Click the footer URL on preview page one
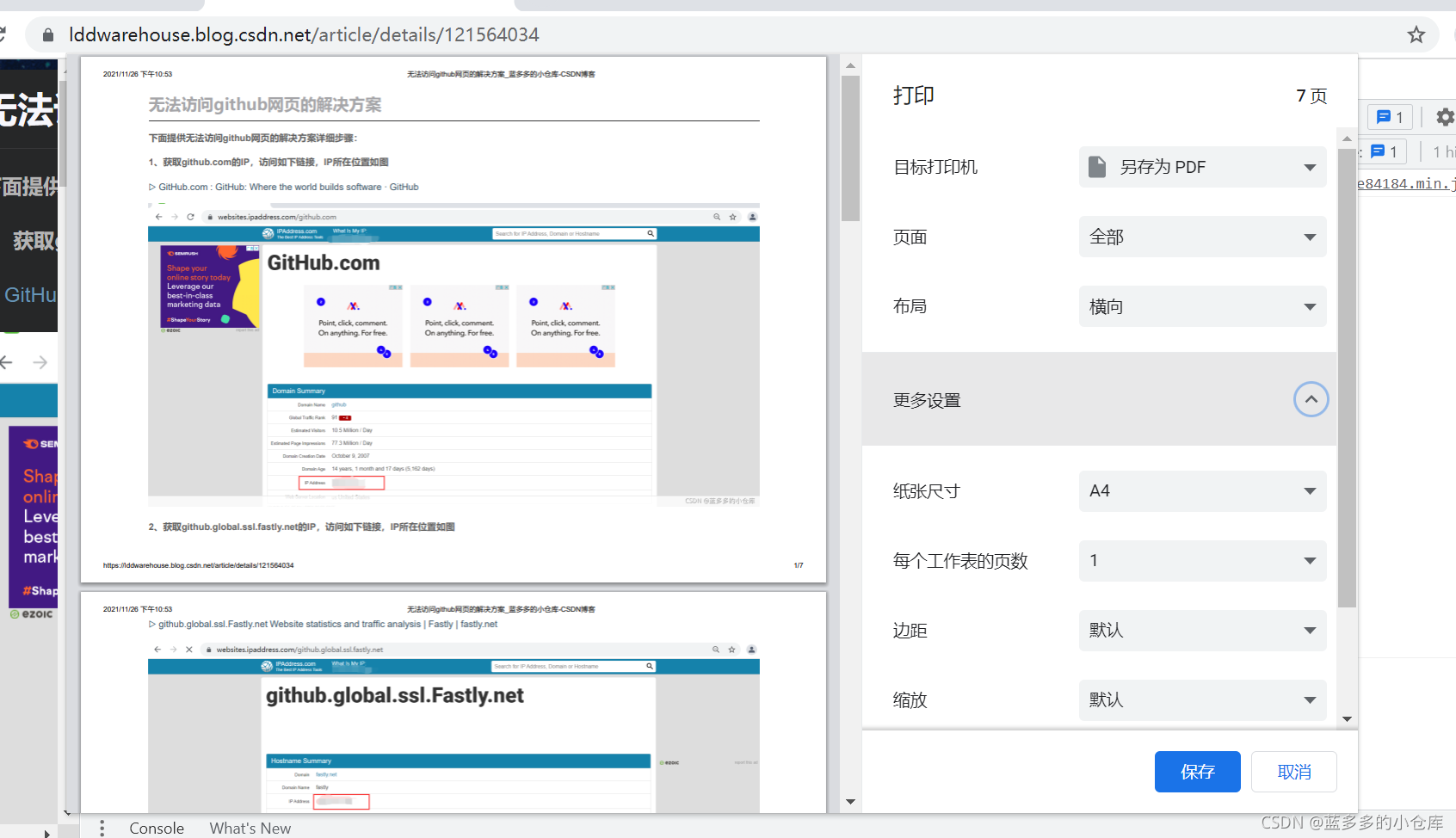The height and width of the screenshot is (838, 1456). click(199, 565)
